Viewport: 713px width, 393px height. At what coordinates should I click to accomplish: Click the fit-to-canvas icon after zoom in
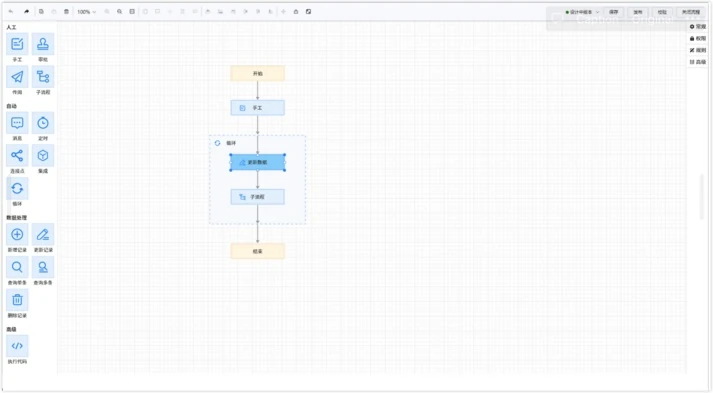(x=132, y=12)
